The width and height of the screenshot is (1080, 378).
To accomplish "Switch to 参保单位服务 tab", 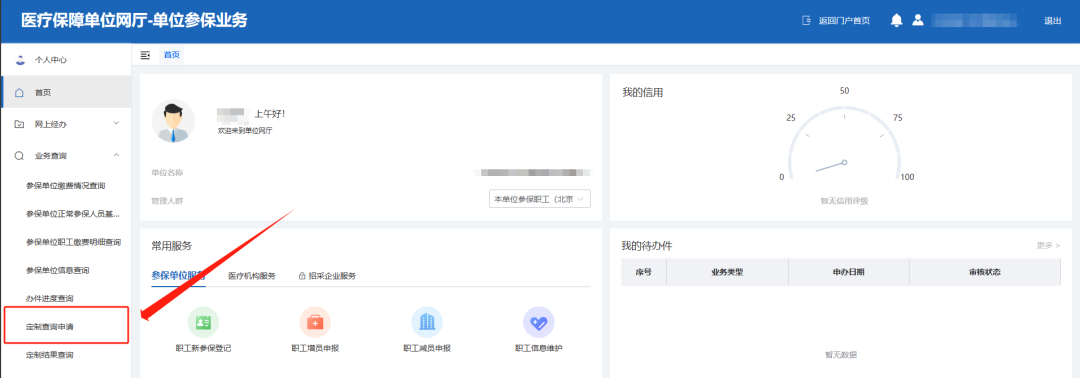I will tap(178, 276).
